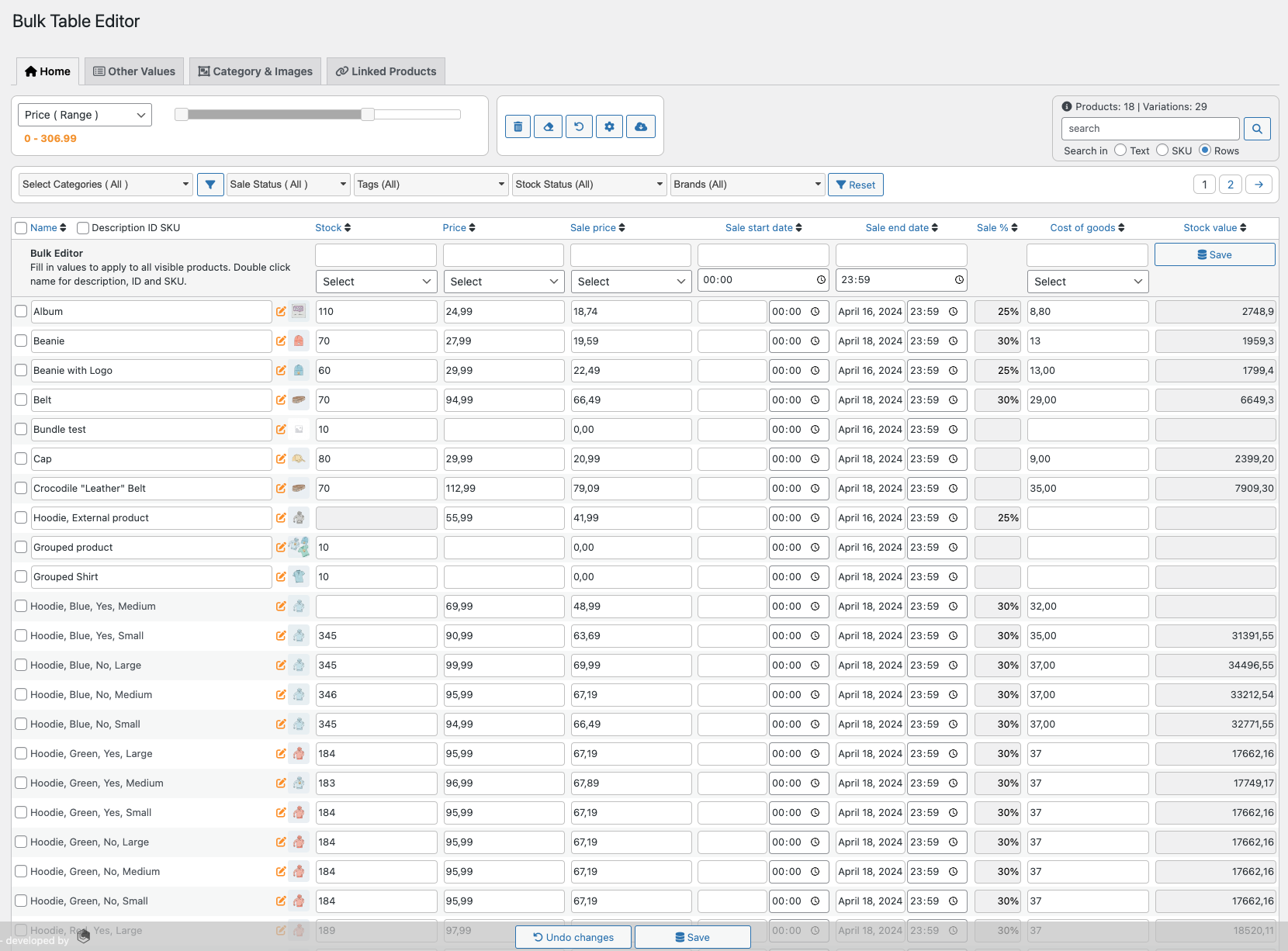Image resolution: width=1288 pixels, height=951 pixels.
Task: Open the Linked Products tab
Action: click(386, 71)
